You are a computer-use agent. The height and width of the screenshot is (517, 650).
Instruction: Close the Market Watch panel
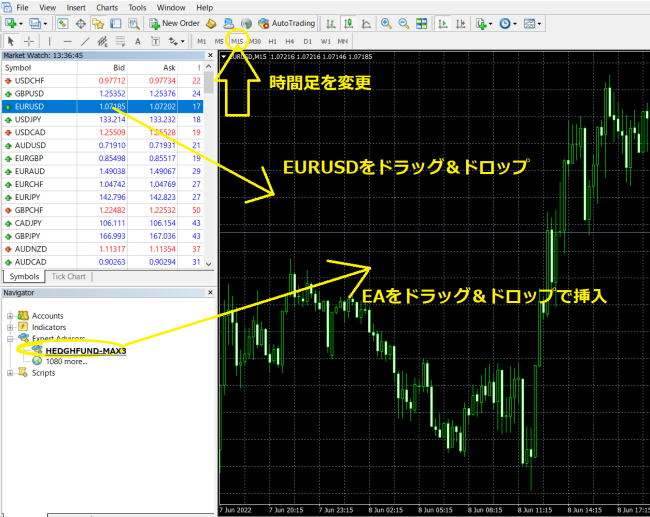pyautogui.click(x=210, y=55)
